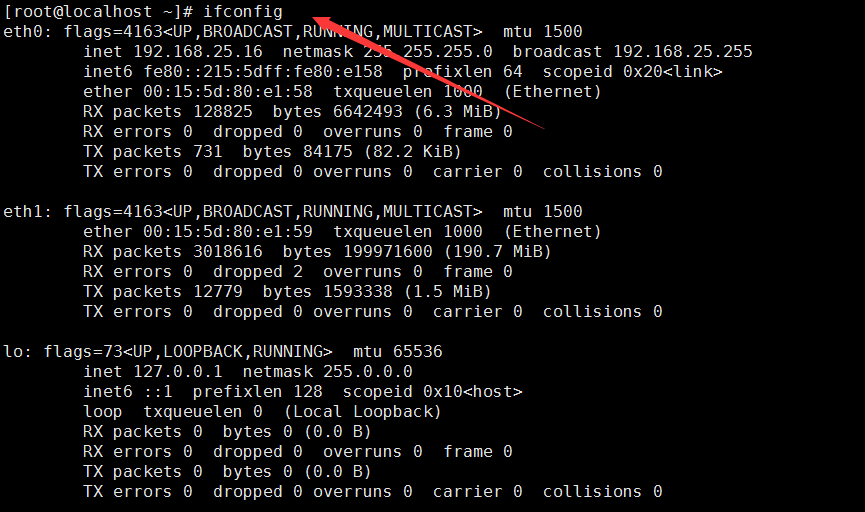
Task: Click the broadcast address 192.168.25.255
Action: (683, 51)
